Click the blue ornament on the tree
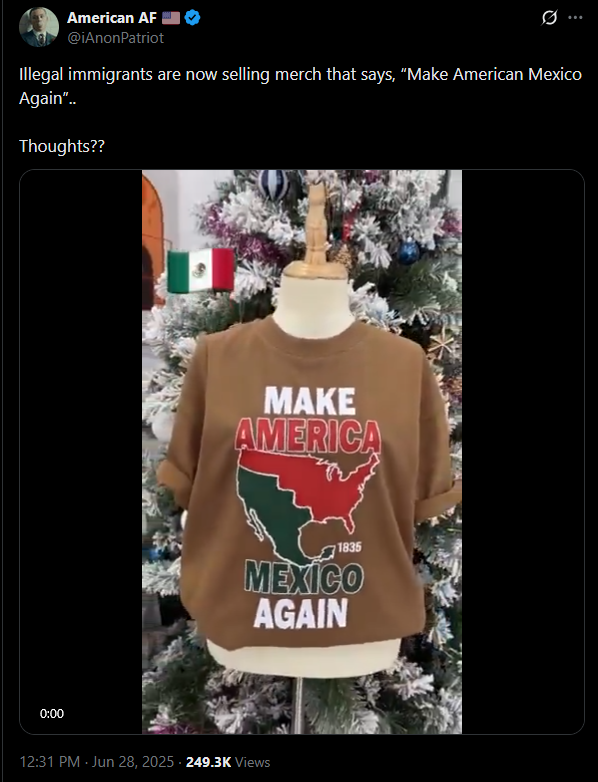The width and height of the screenshot is (598, 782). coord(408,251)
